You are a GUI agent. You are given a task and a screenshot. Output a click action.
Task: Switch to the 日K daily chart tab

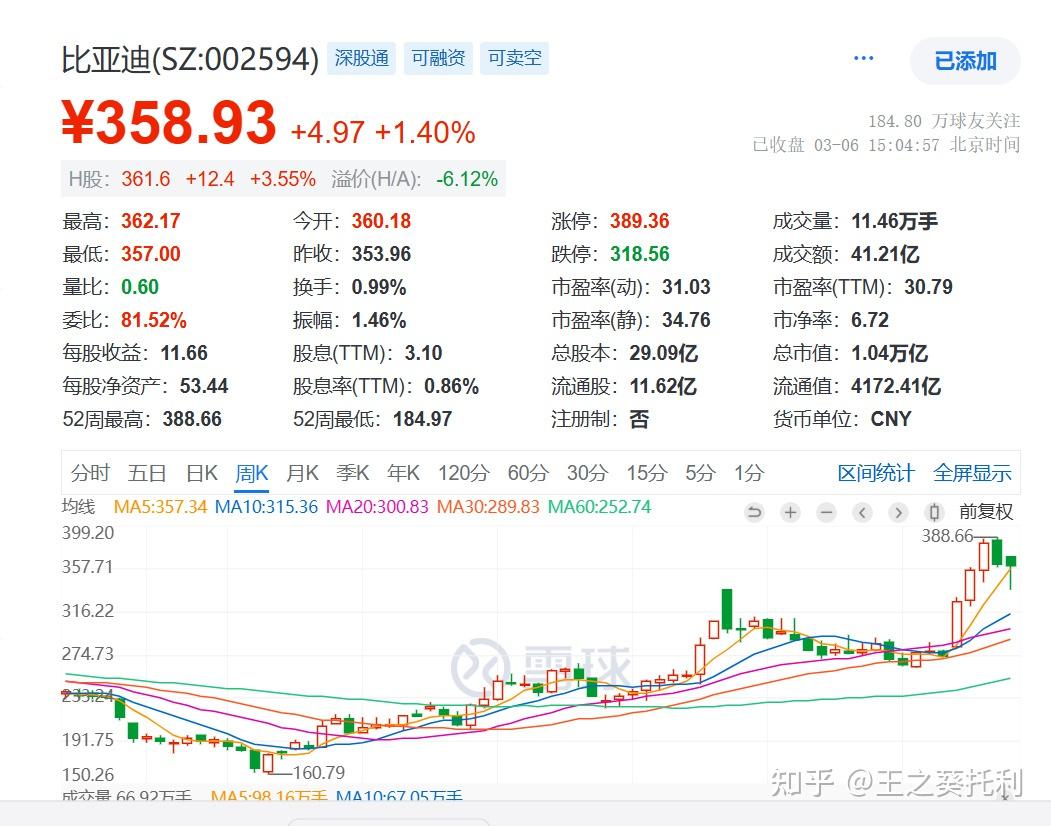click(201, 473)
